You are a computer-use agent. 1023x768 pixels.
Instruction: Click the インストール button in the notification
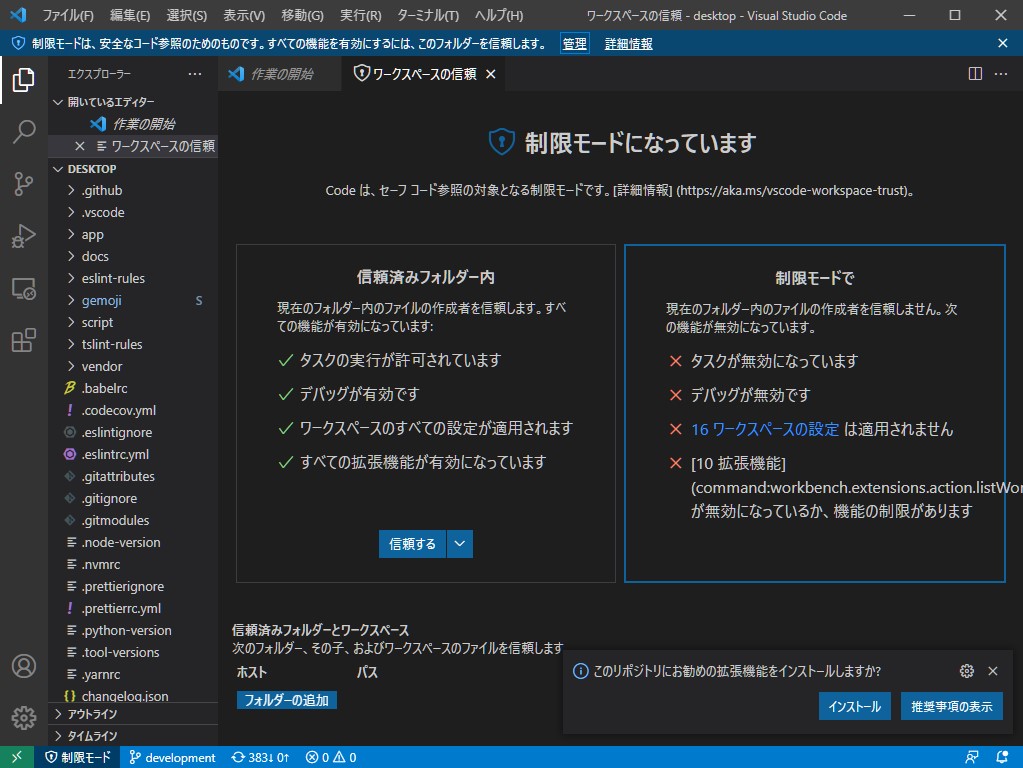pyautogui.click(x=854, y=705)
